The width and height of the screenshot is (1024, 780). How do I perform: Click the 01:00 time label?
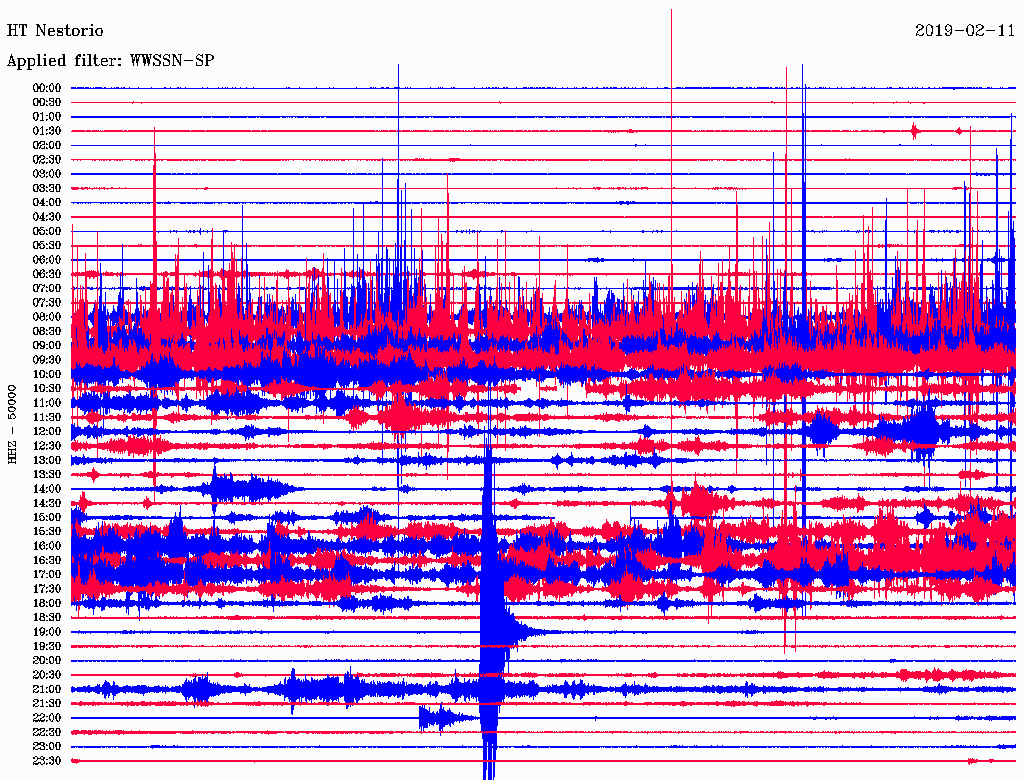tap(47, 117)
